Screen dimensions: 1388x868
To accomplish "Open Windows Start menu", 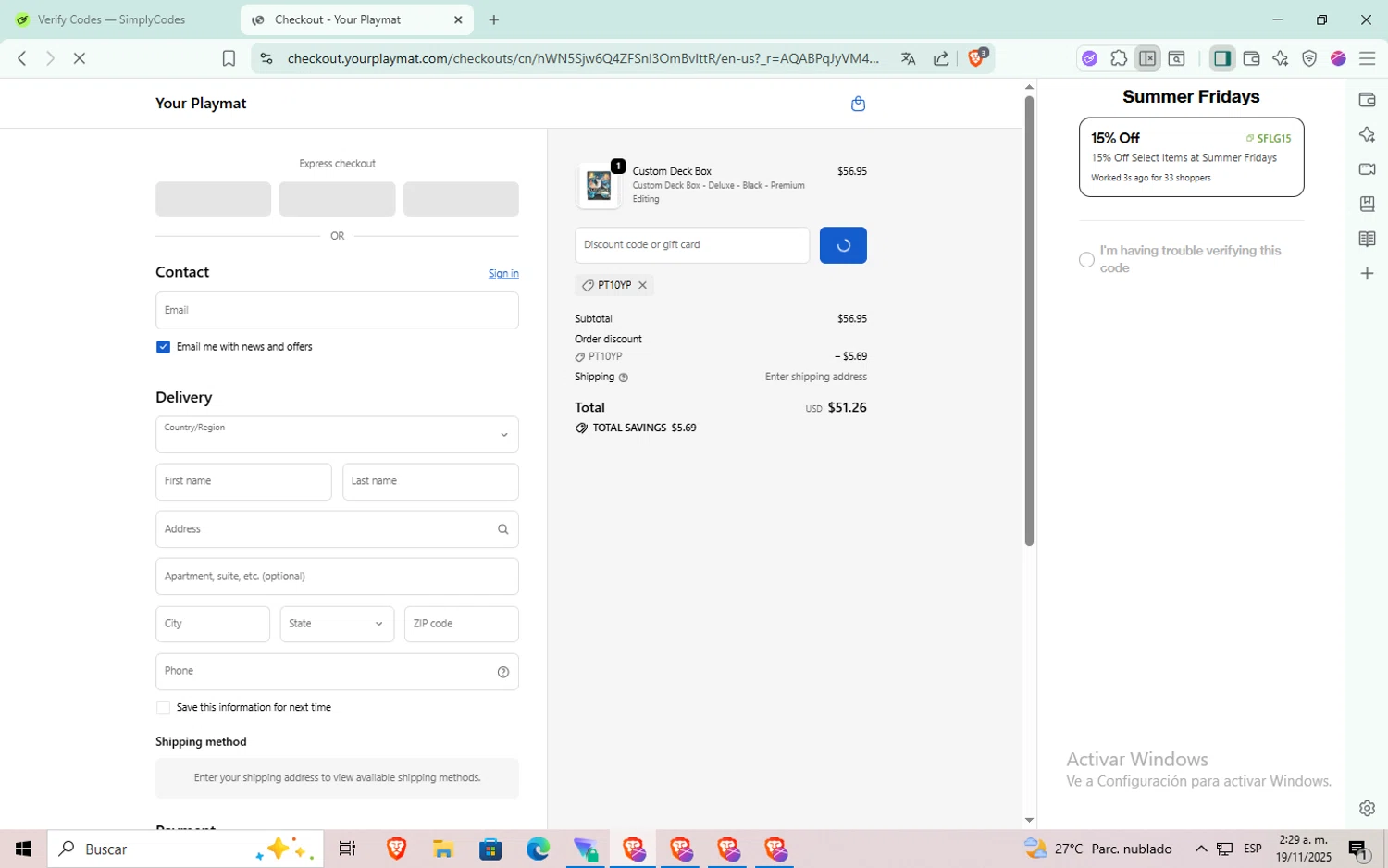I will [x=24, y=849].
